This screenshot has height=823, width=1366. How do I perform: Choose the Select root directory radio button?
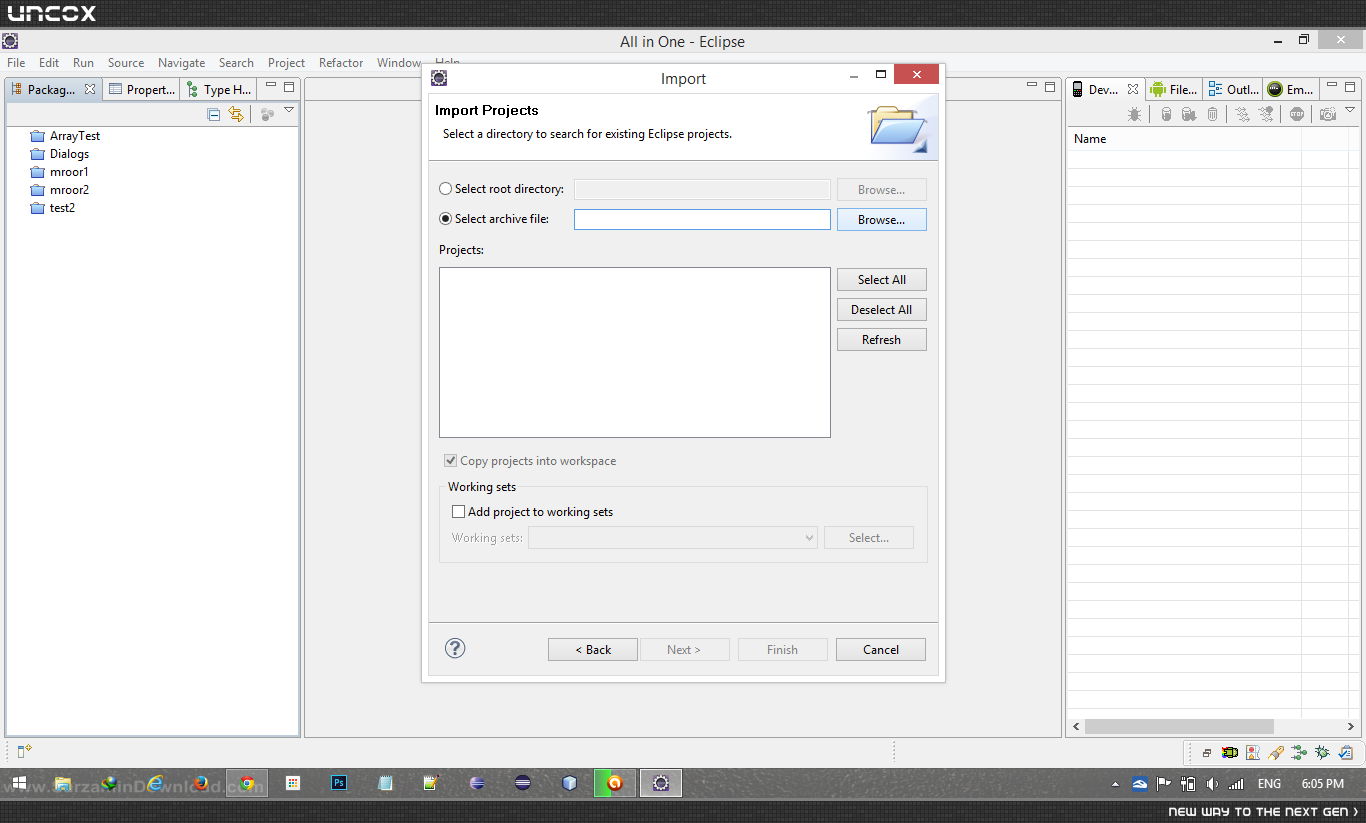446,189
